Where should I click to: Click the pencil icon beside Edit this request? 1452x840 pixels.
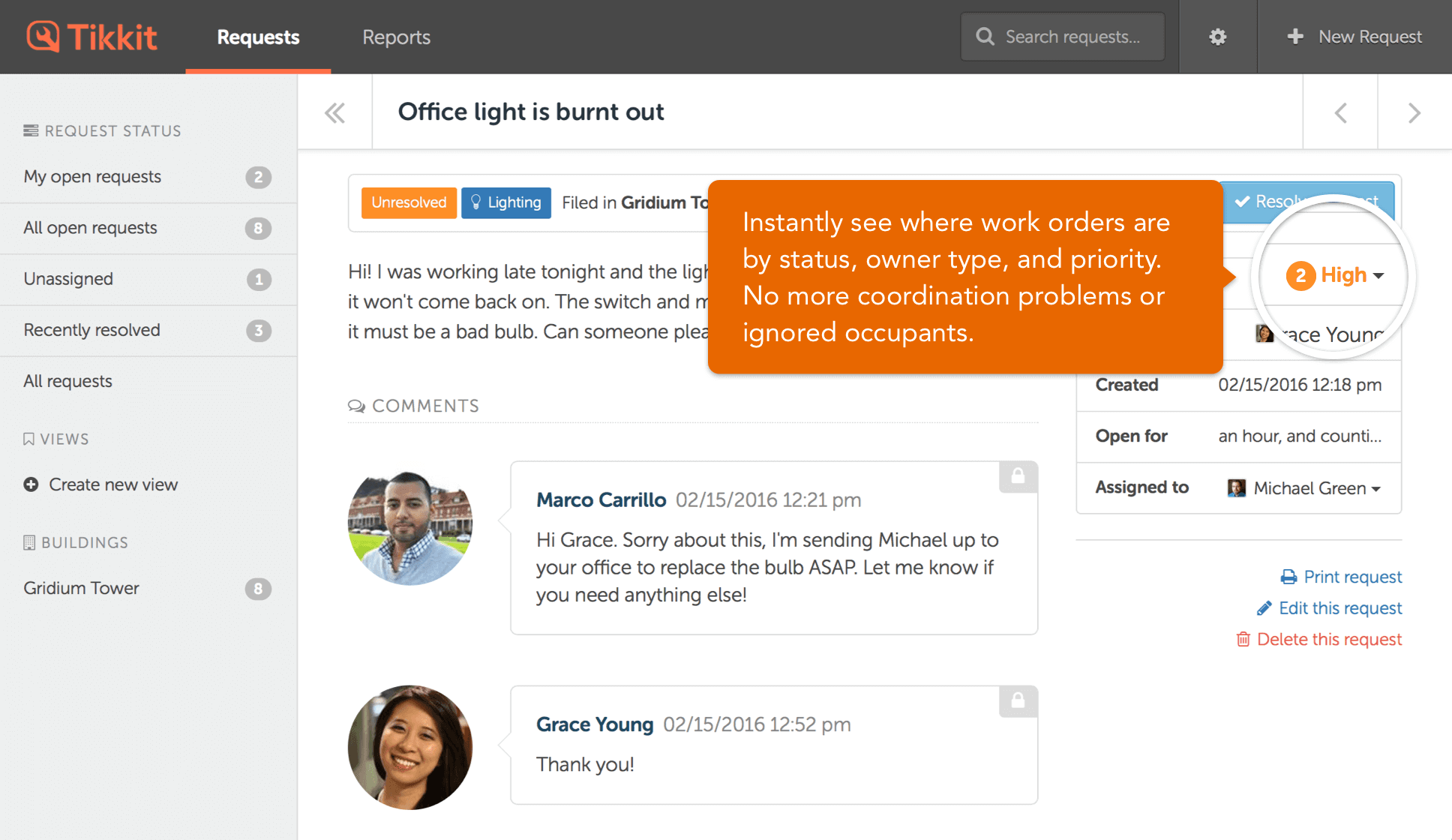click(1264, 608)
